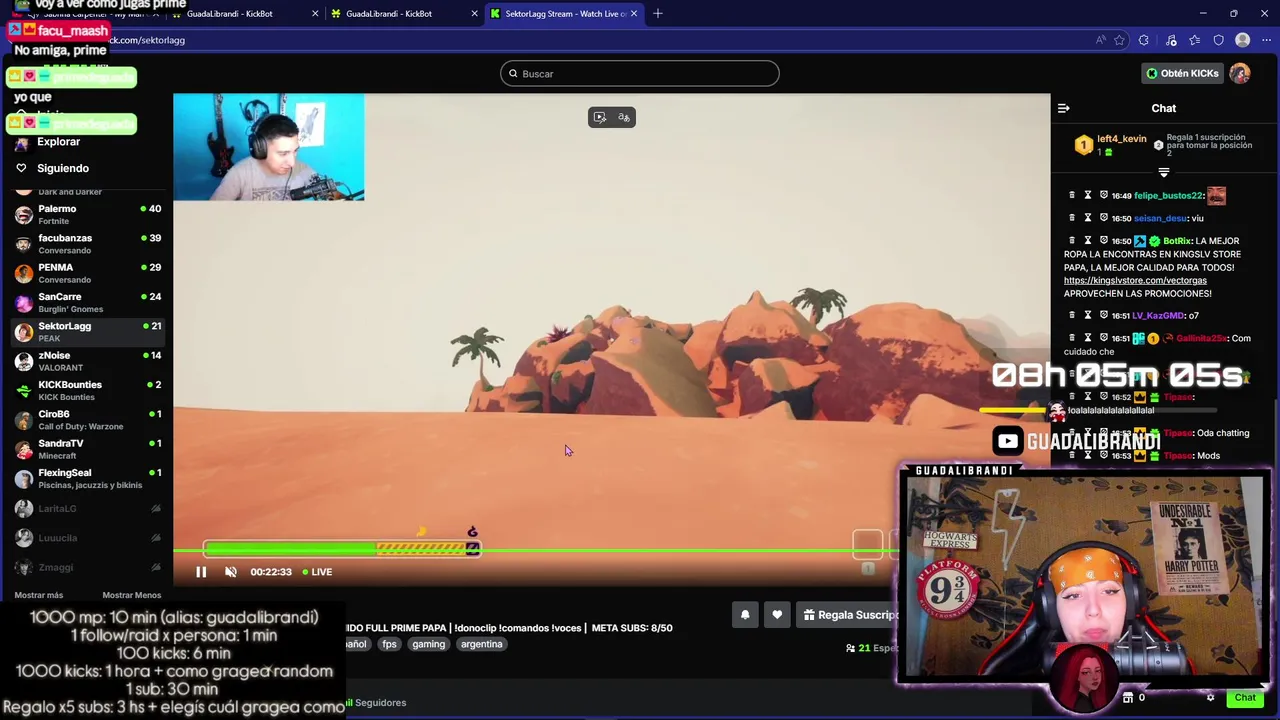1280x720 pixels.
Task: Timeout seisan_desu with hourglass icon
Action: pyautogui.click(x=1088, y=218)
